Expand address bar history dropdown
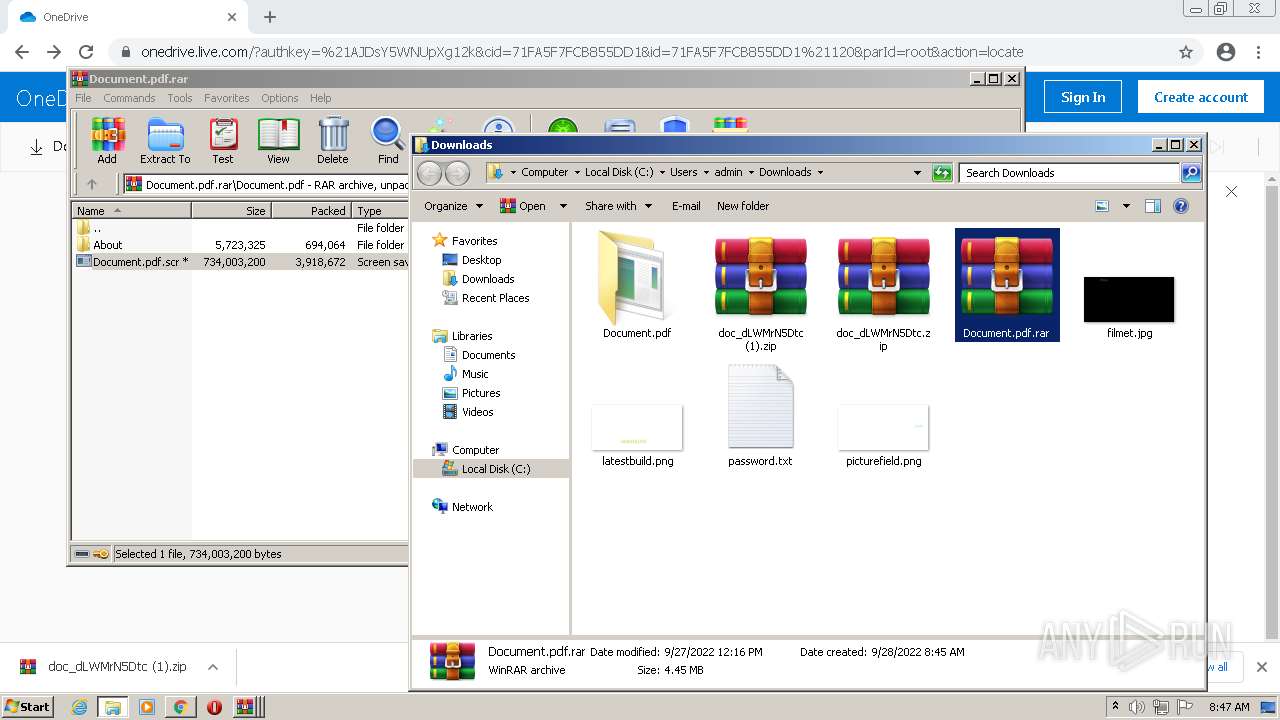This screenshot has height=720, width=1280. (x=917, y=173)
